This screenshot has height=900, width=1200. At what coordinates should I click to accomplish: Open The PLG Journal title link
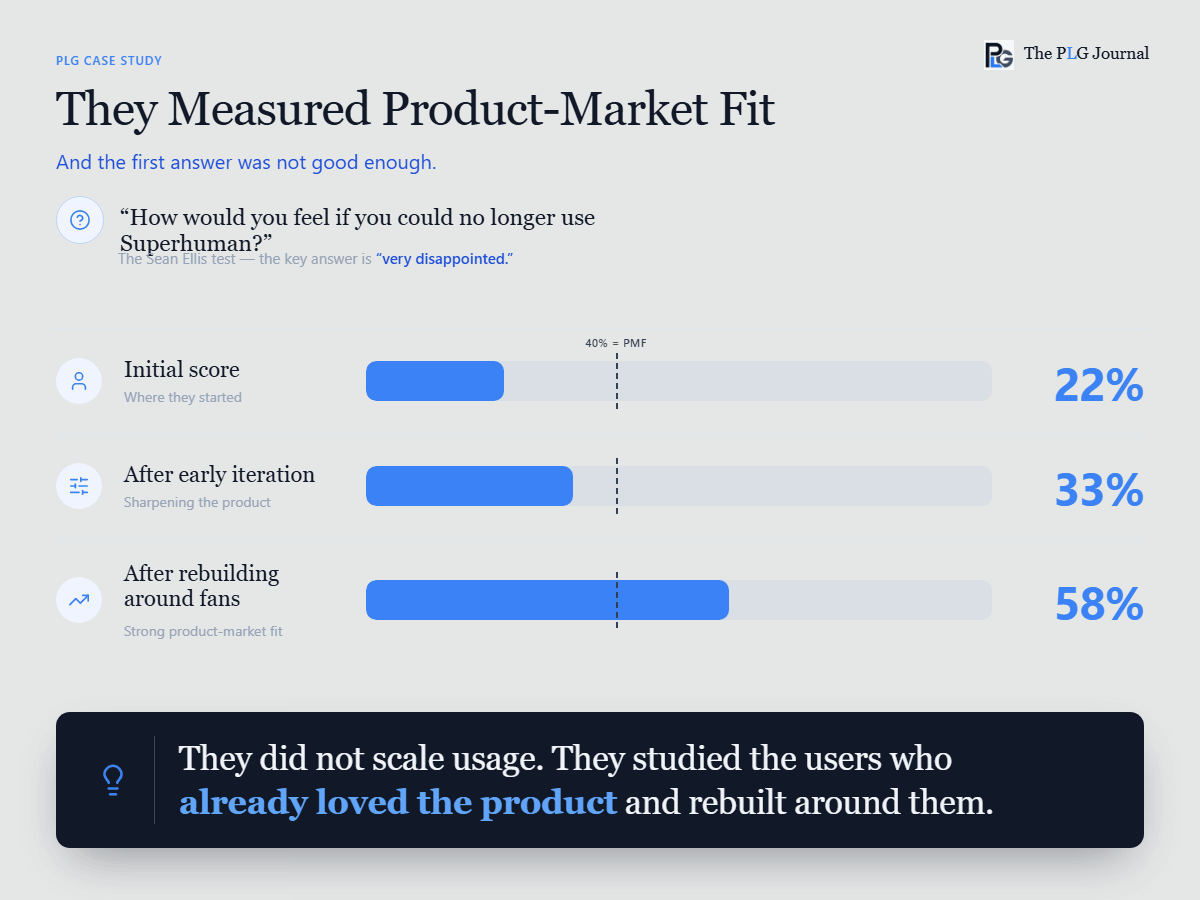[1086, 54]
